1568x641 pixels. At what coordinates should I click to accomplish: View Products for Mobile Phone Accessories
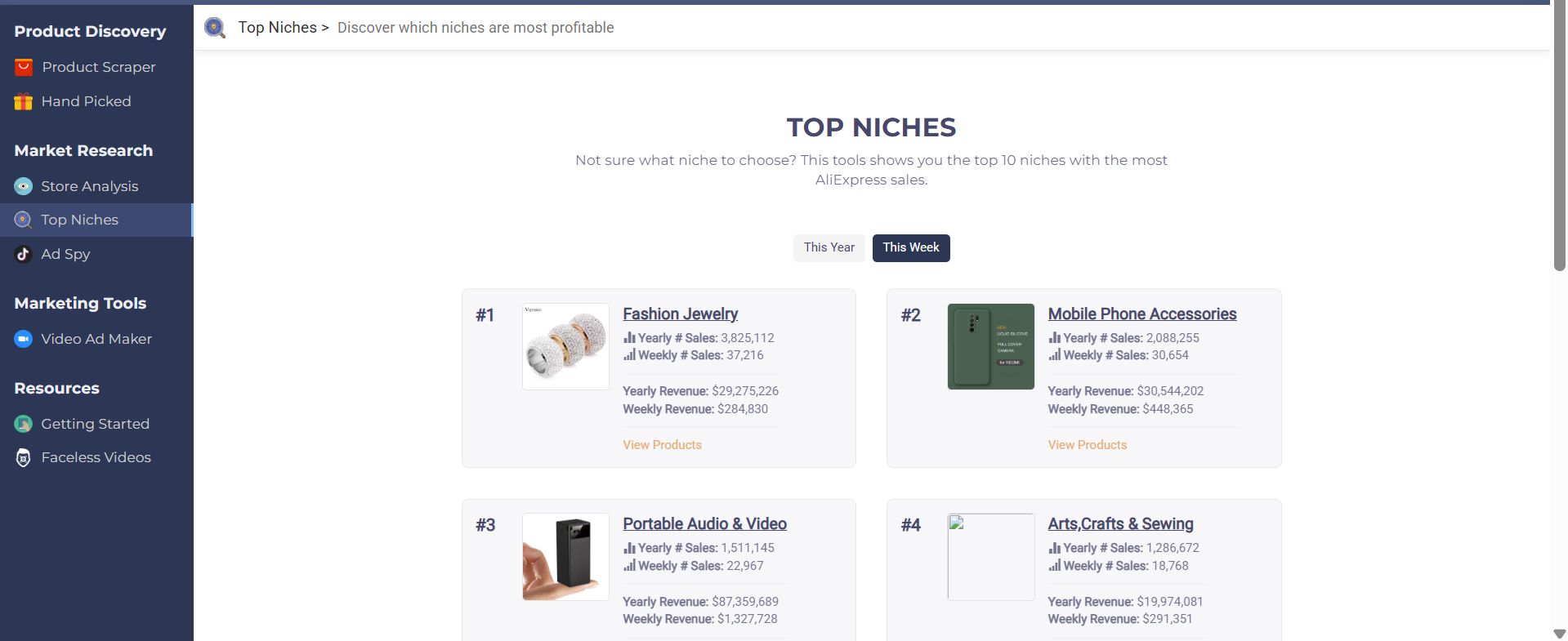(x=1087, y=445)
